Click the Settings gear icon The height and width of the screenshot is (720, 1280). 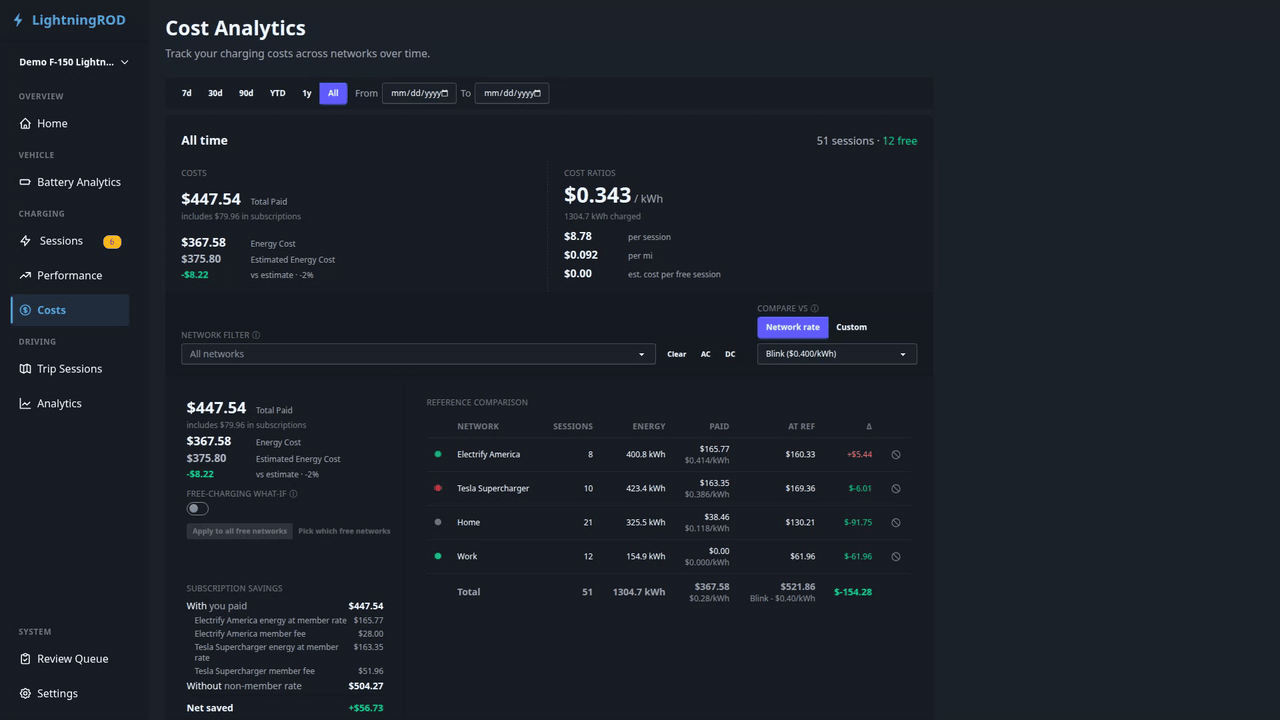click(x=25, y=693)
